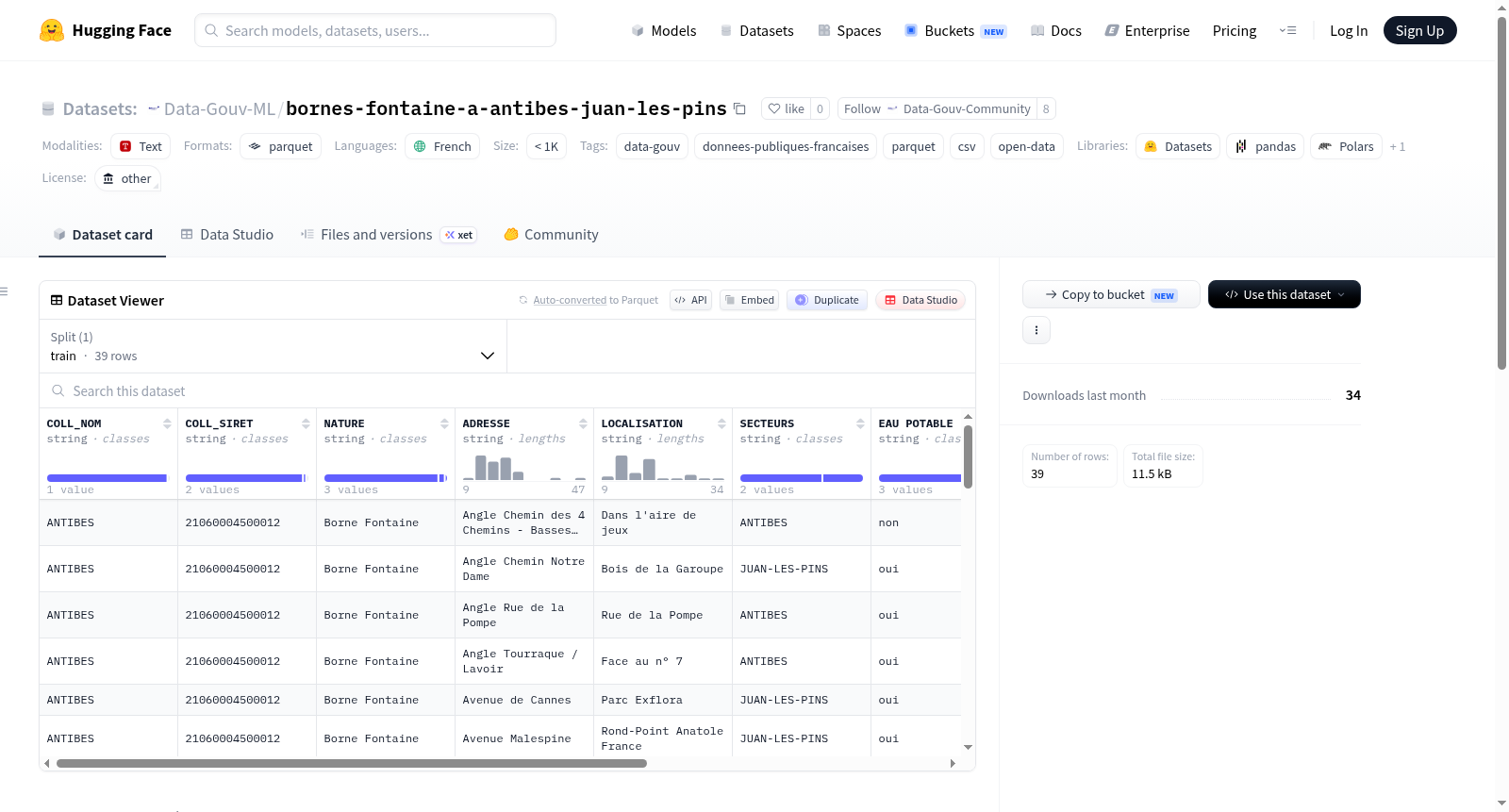This screenshot has width=1509, height=812.
Task: Switch to the Dataset card tab
Action: (102, 235)
